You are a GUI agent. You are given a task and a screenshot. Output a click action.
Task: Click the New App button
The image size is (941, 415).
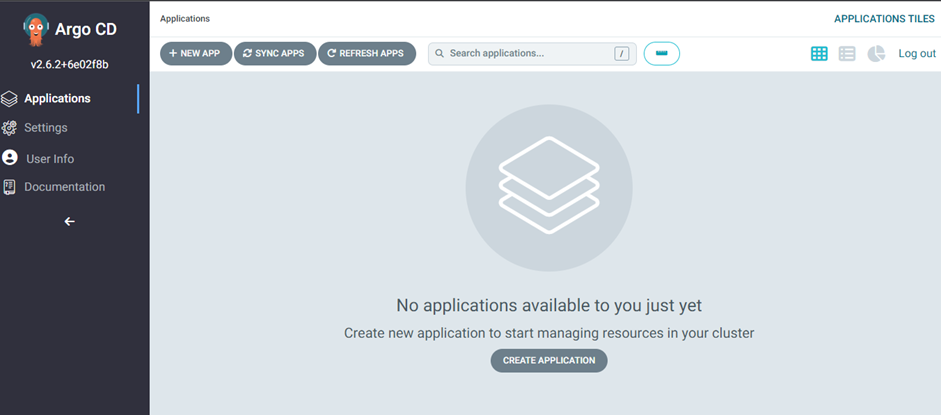(196, 53)
